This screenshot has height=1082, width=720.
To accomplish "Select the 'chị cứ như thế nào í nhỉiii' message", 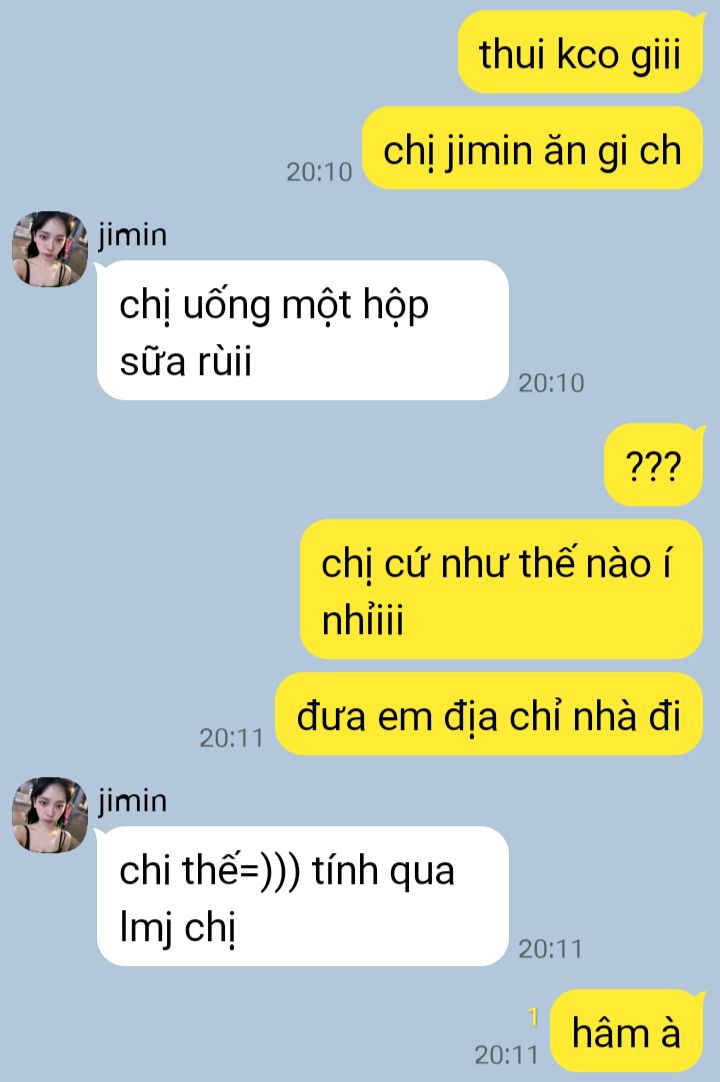I will [502, 589].
